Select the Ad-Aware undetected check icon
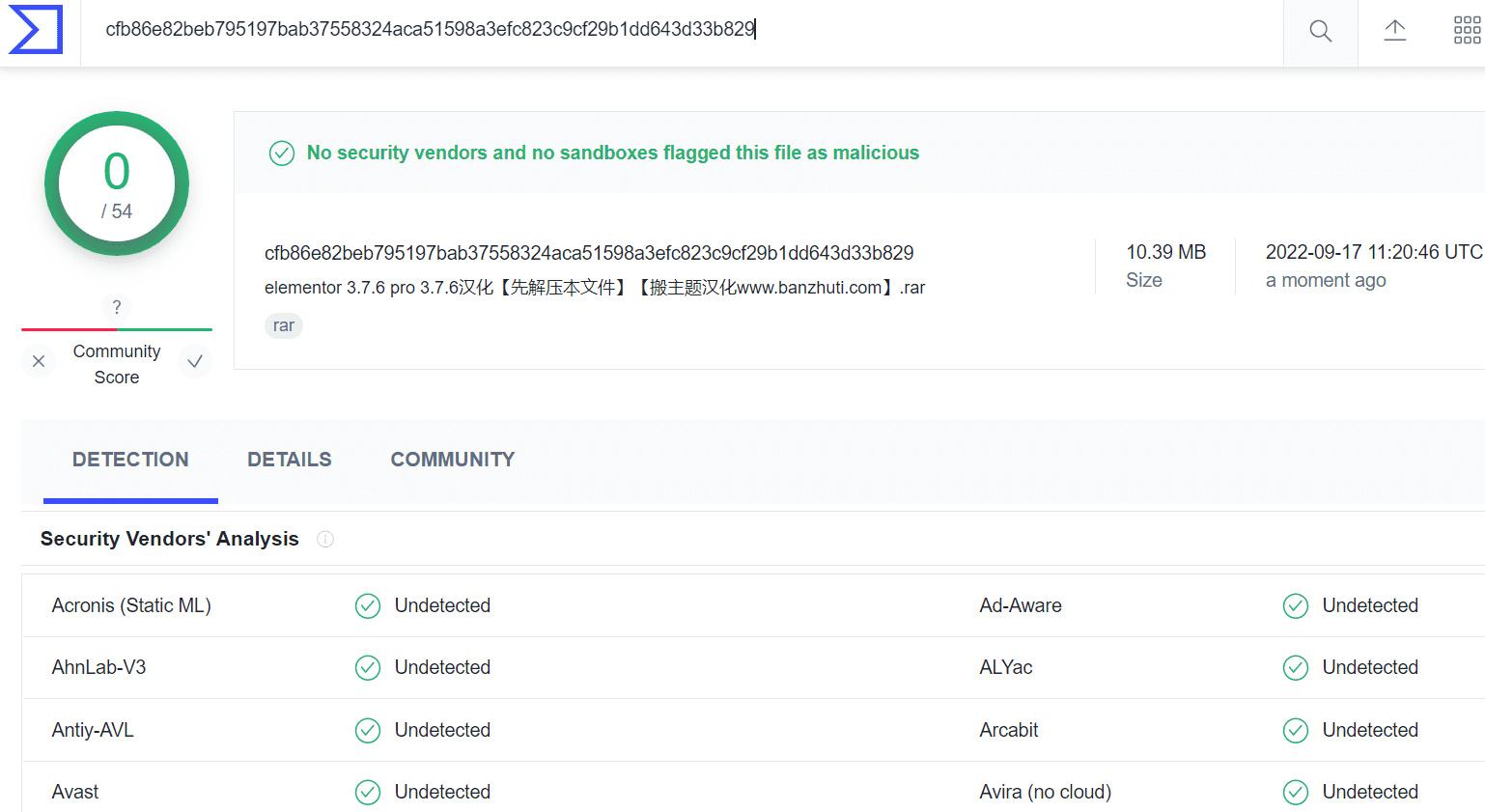This screenshot has width=1485, height=812. click(x=1296, y=605)
